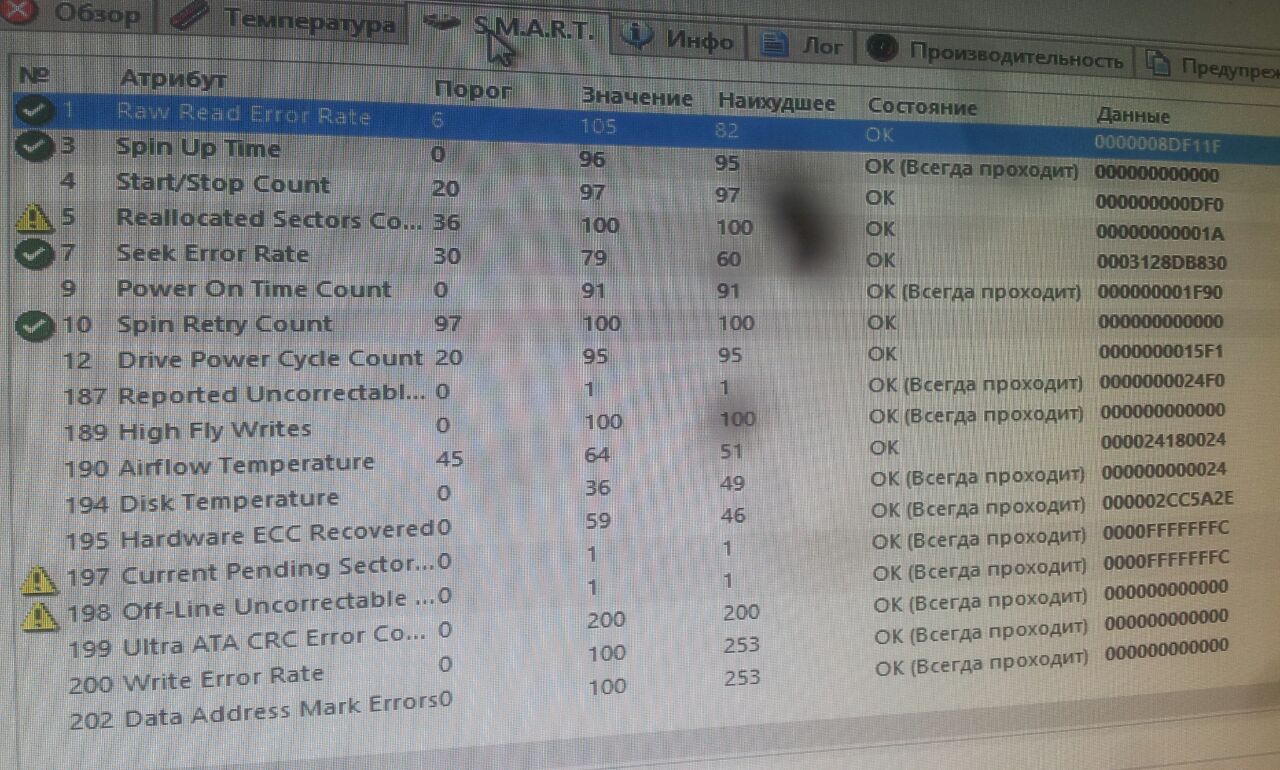
Task: Switch to the Температура tab
Action: click(x=283, y=21)
